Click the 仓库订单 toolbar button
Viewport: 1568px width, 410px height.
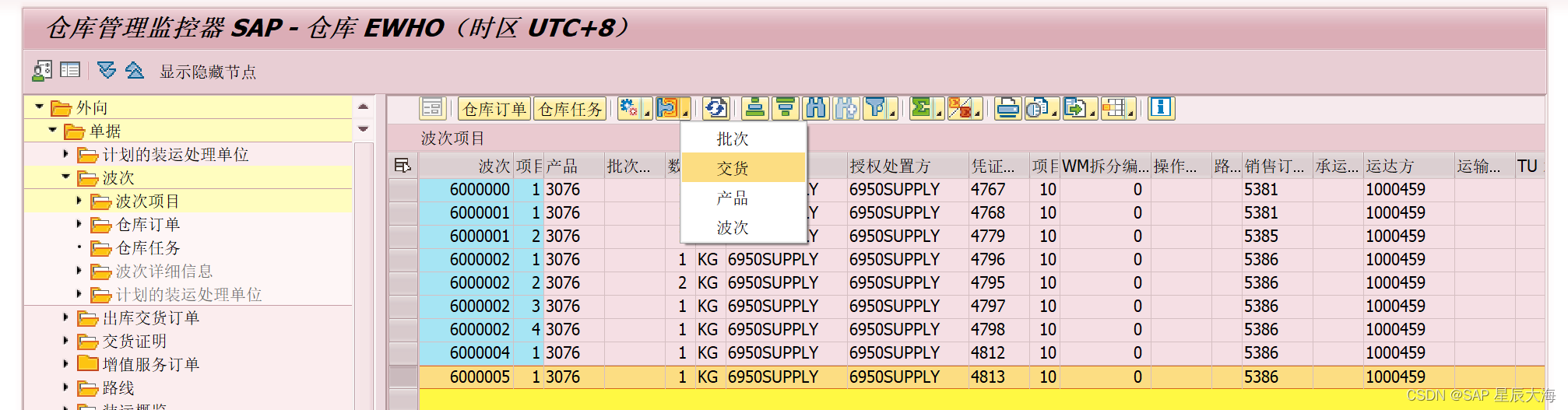[x=494, y=108]
